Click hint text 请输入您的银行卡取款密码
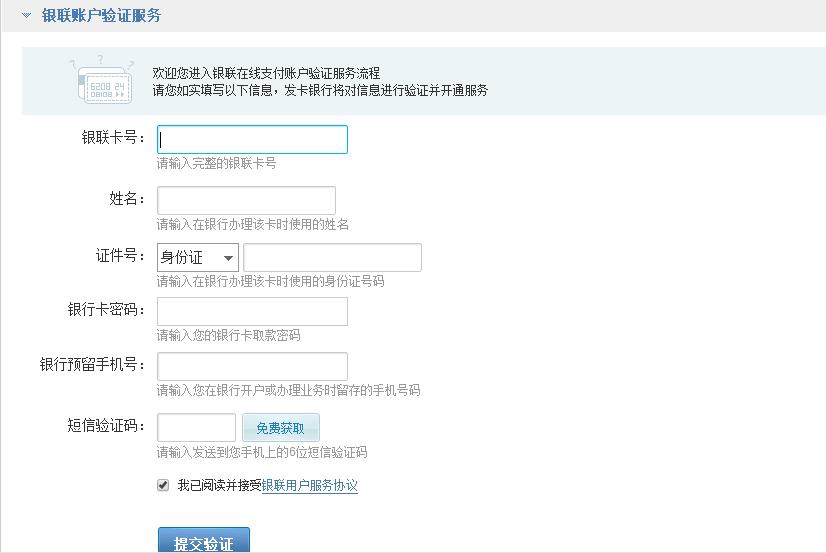Viewport: 826px width, 553px height. coord(229,335)
